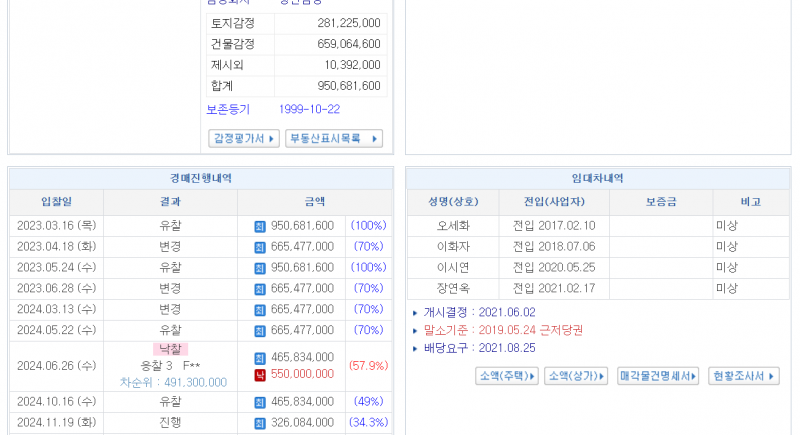Screen dimensions: 800x435
Task: Open the 부동산표시목록 property list
Action: pos(333,139)
